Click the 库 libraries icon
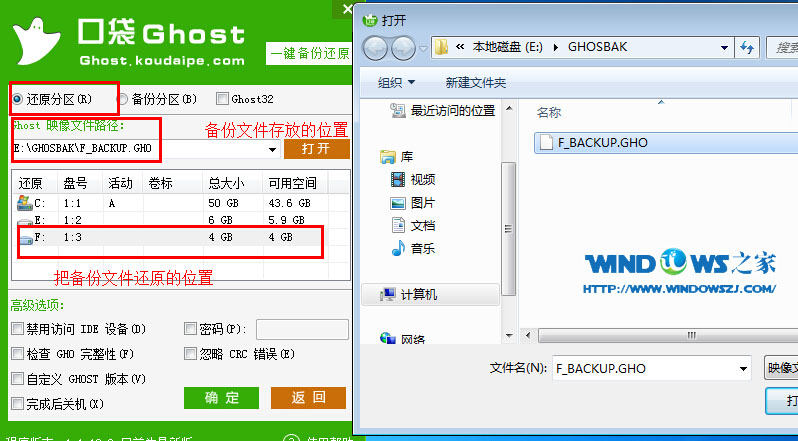Viewport: 798px width, 441px height. click(x=388, y=157)
